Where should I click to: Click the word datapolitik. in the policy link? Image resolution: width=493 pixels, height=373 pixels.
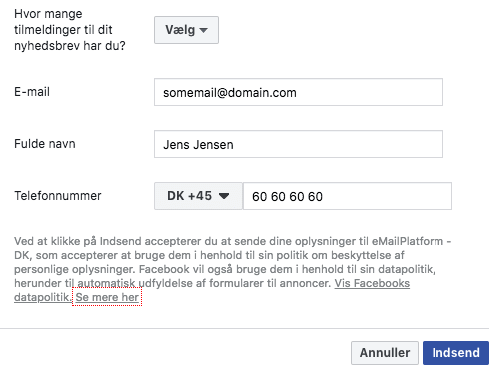pos(43,297)
